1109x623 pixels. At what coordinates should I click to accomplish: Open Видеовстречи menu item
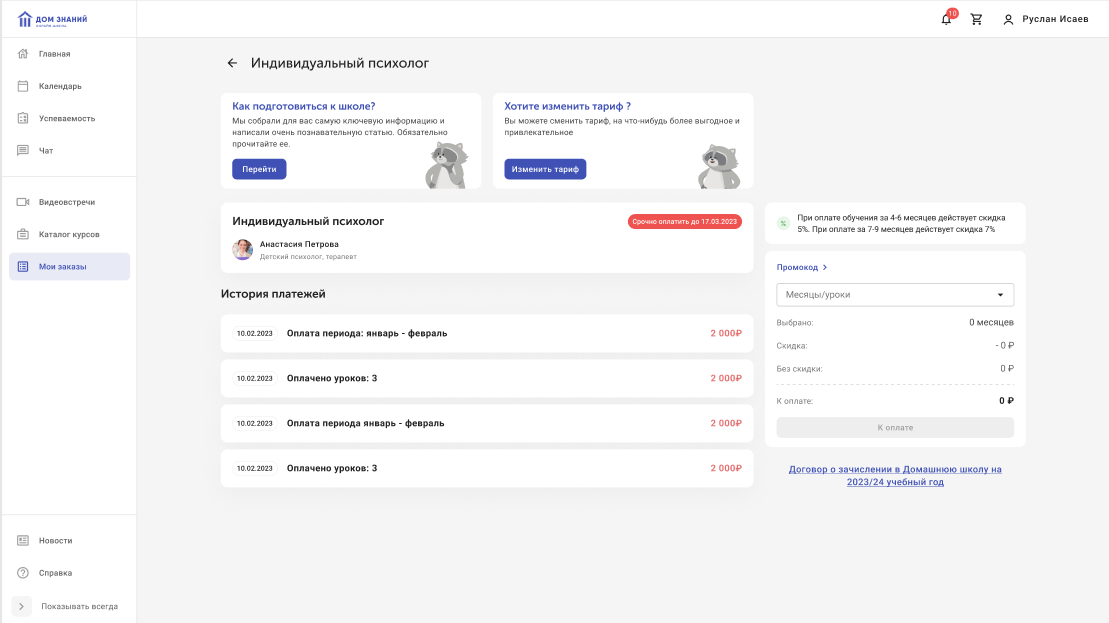[x=69, y=202]
